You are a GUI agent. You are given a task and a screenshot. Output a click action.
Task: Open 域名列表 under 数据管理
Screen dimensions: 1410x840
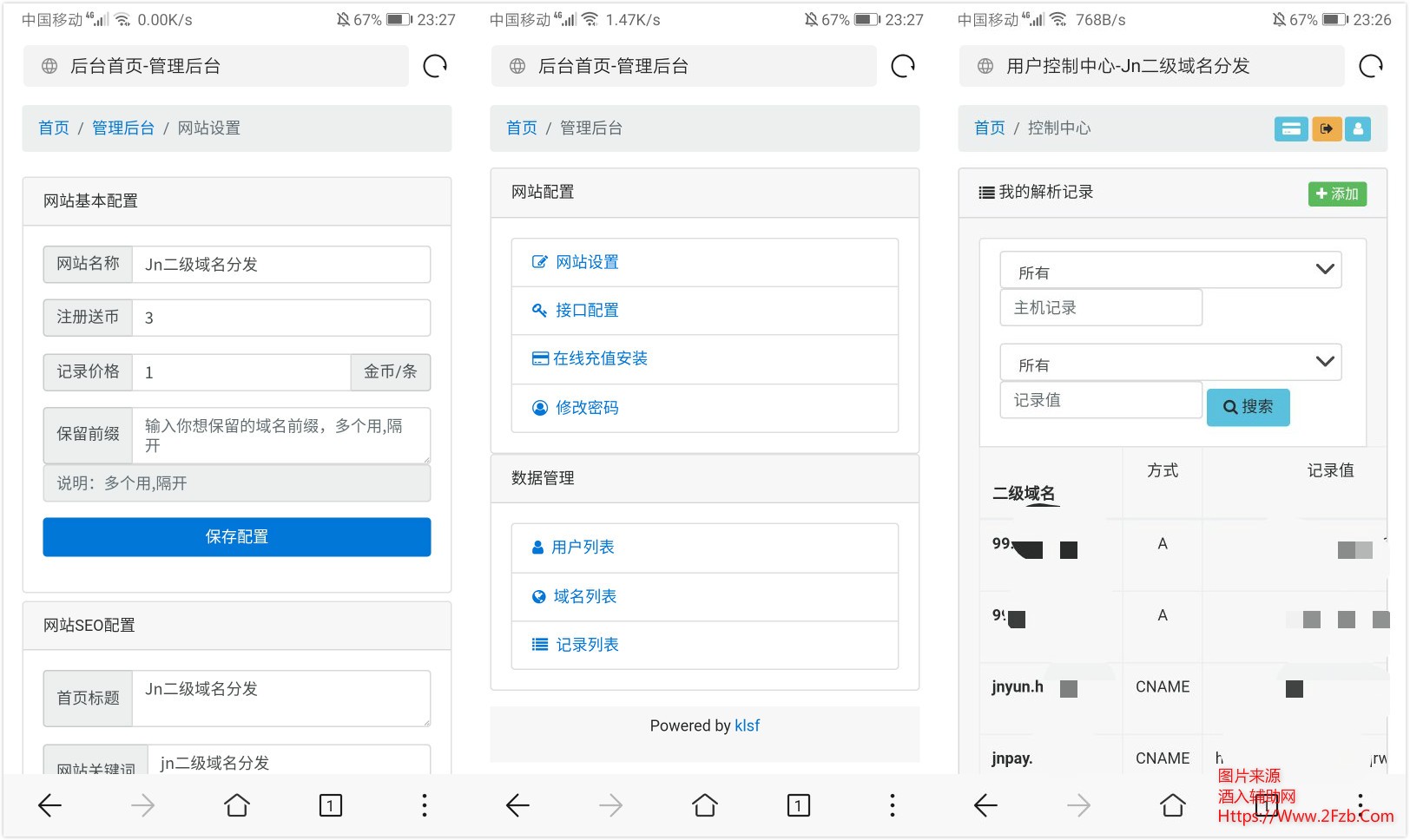pos(705,597)
